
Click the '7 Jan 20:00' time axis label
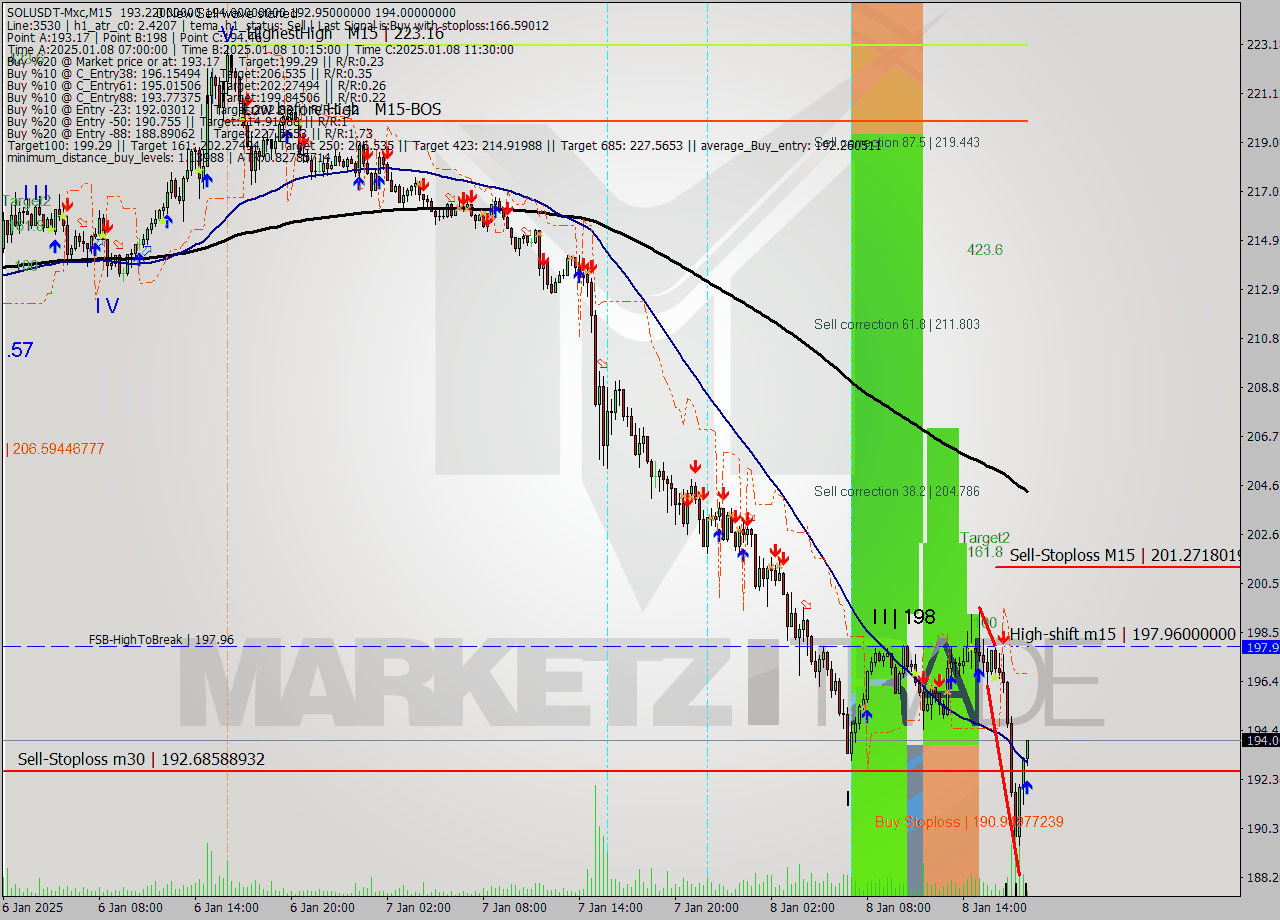[706, 908]
